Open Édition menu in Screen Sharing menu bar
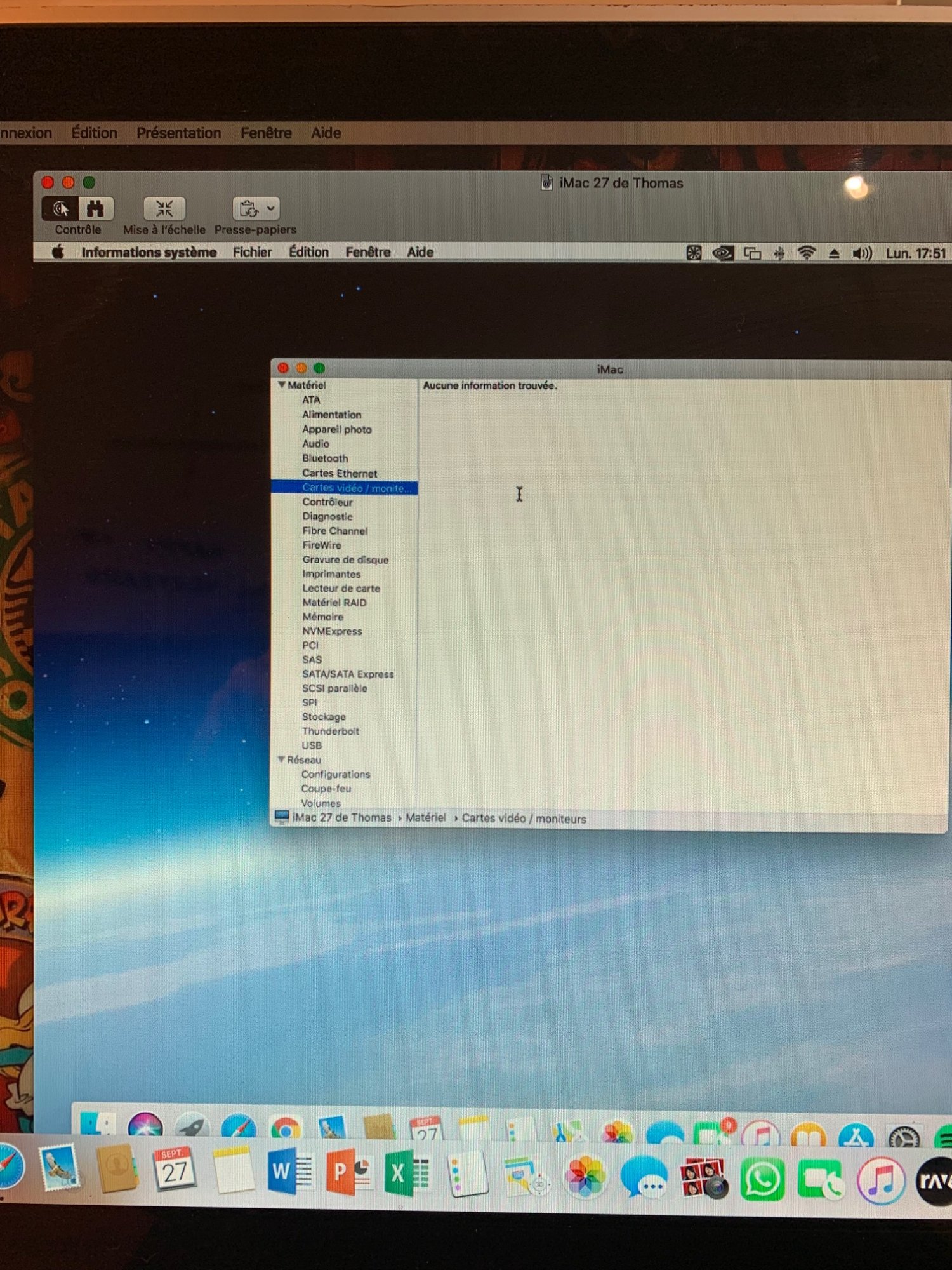952x1270 pixels. pyautogui.click(x=94, y=133)
